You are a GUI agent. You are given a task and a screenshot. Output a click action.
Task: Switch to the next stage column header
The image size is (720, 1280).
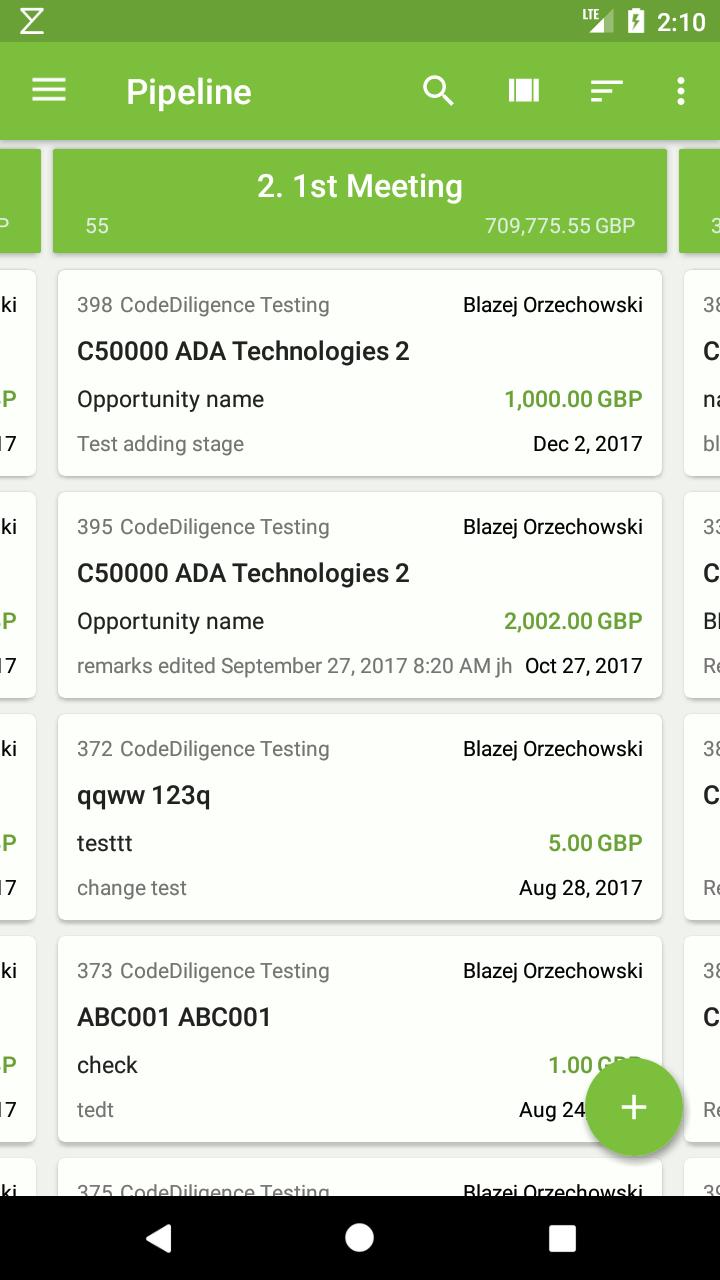(699, 201)
